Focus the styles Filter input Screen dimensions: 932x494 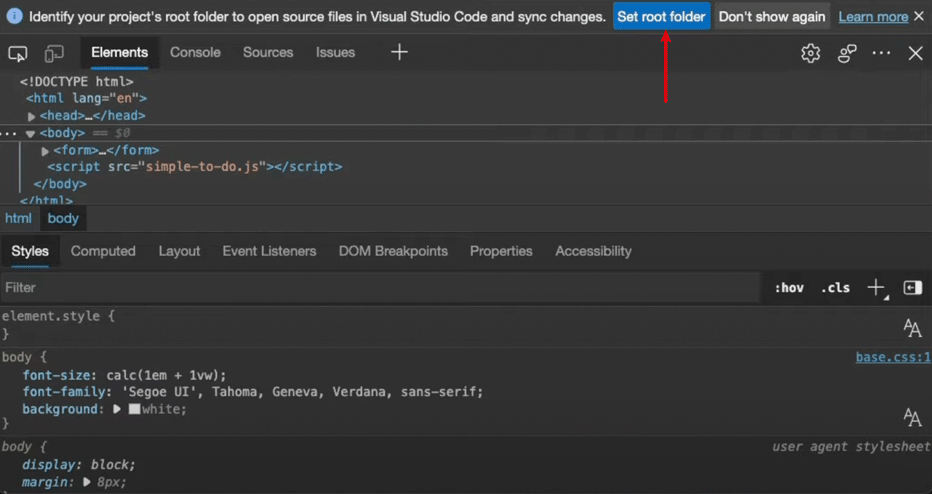(x=380, y=288)
